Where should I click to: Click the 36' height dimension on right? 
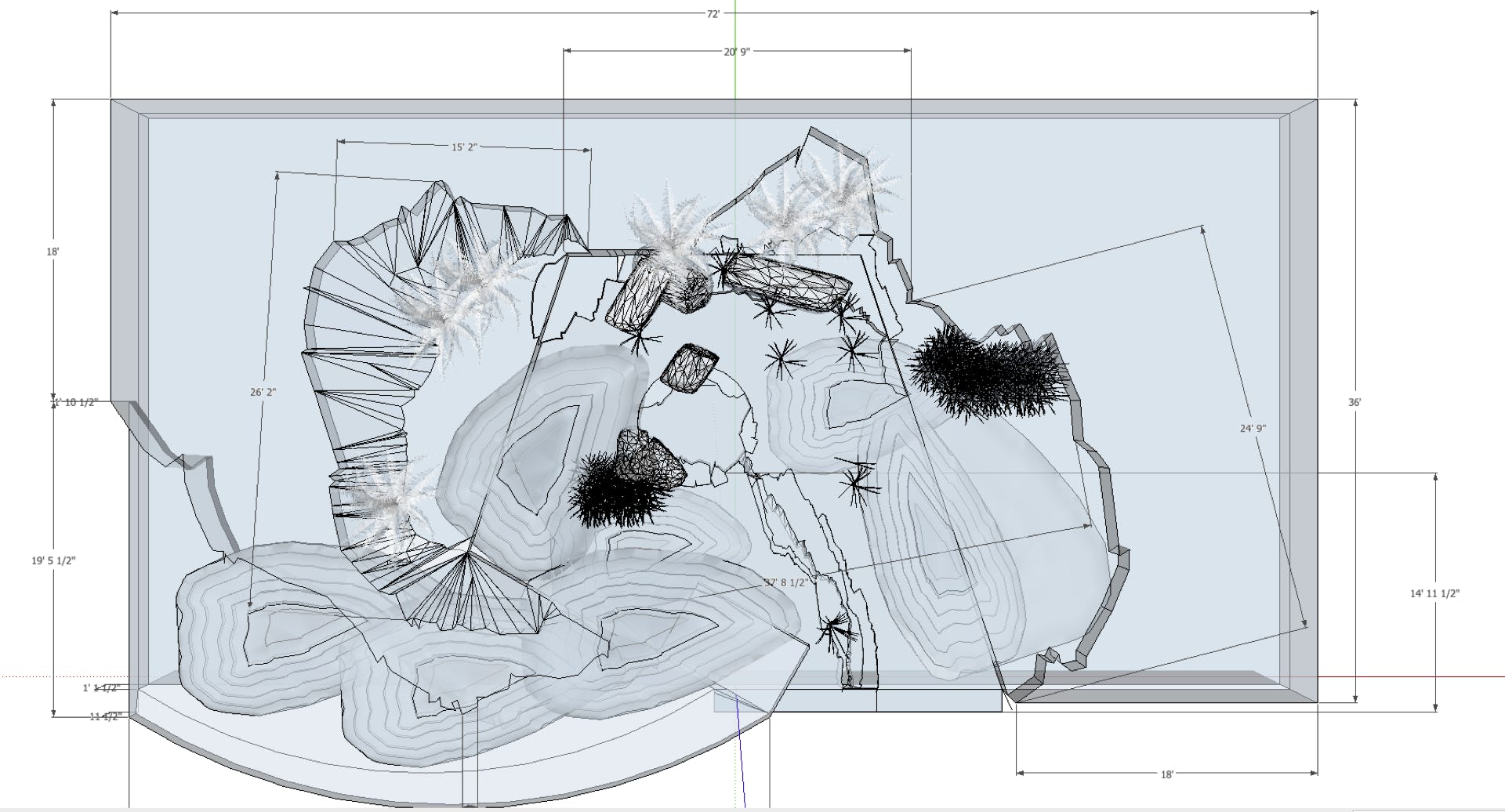point(1354,402)
